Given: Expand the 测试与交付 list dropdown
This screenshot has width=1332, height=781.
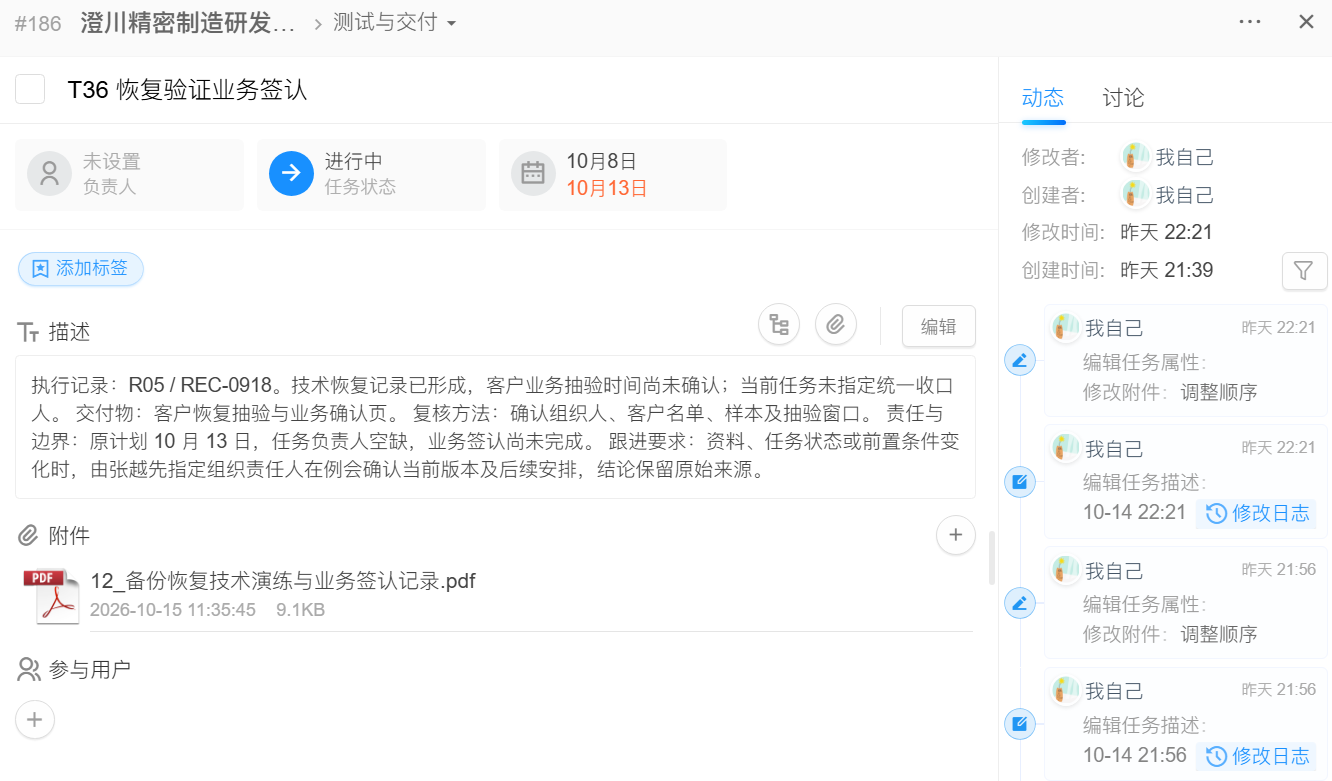Looking at the screenshot, I should pyautogui.click(x=395, y=23).
